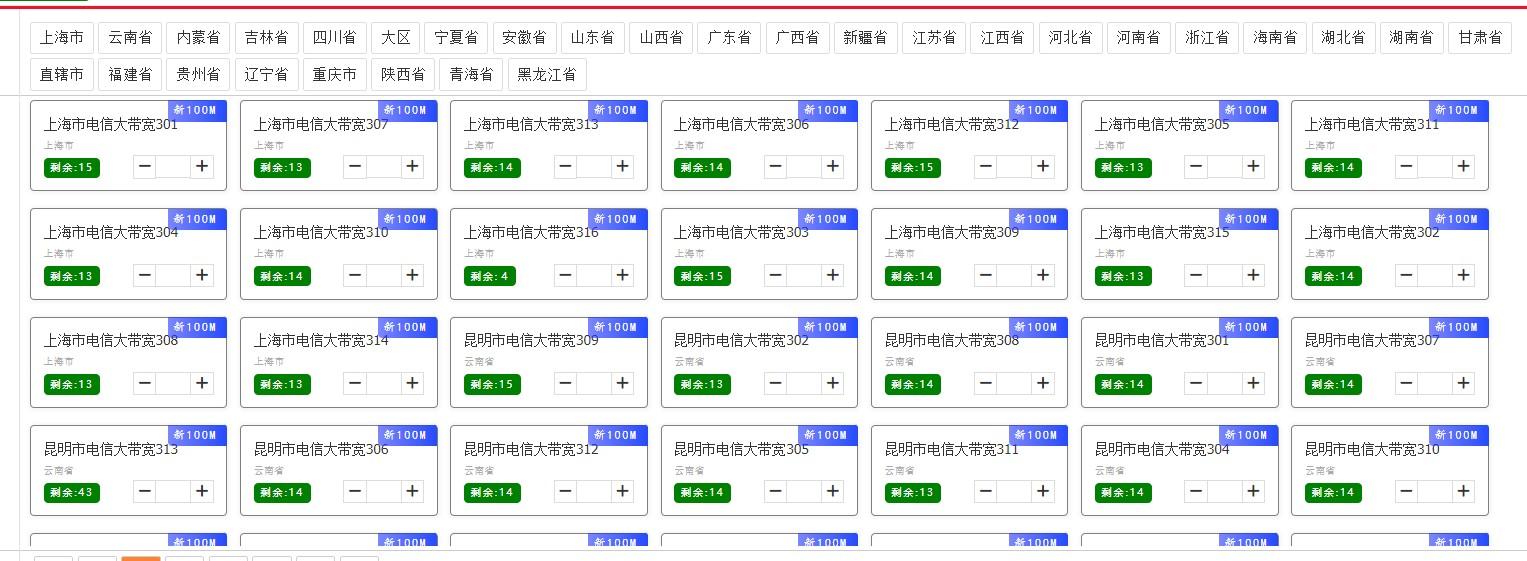The image size is (1527, 561).
Task: Pick the 江苏省 region
Action: click(x=933, y=38)
